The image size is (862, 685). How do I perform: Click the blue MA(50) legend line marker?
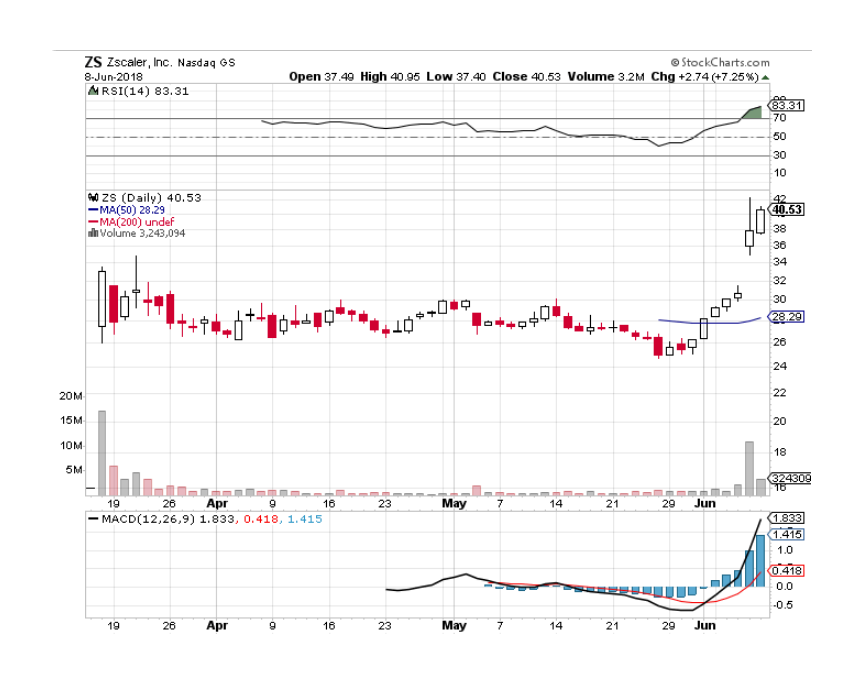click(93, 210)
